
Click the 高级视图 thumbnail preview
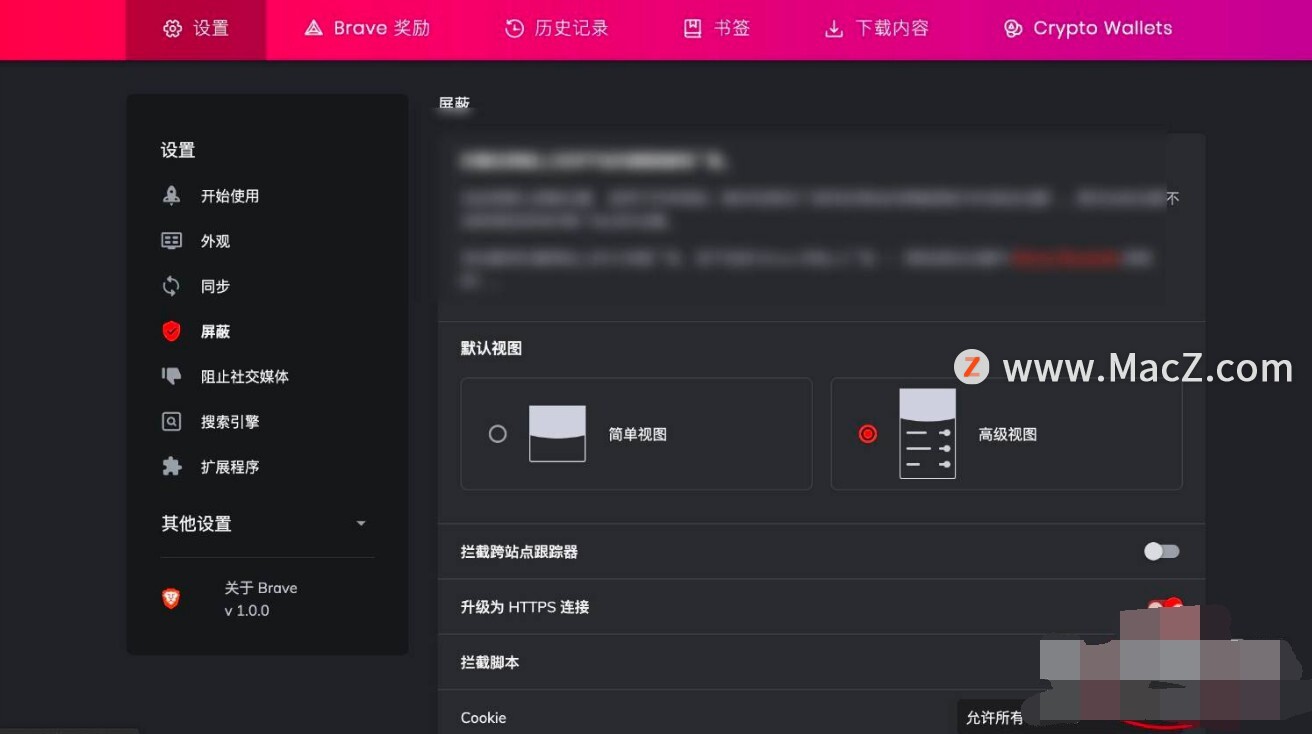(927, 433)
